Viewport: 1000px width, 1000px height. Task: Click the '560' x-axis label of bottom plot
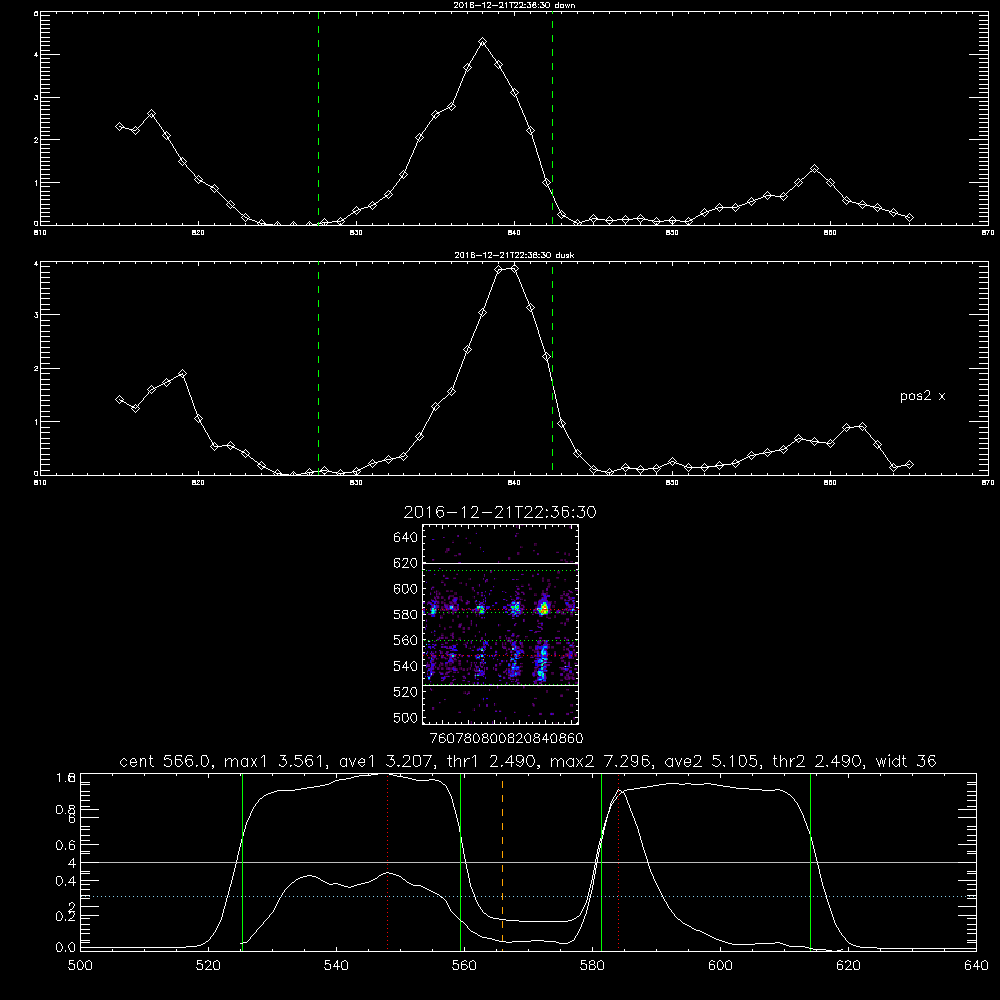pyautogui.click(x=464, y=966)
